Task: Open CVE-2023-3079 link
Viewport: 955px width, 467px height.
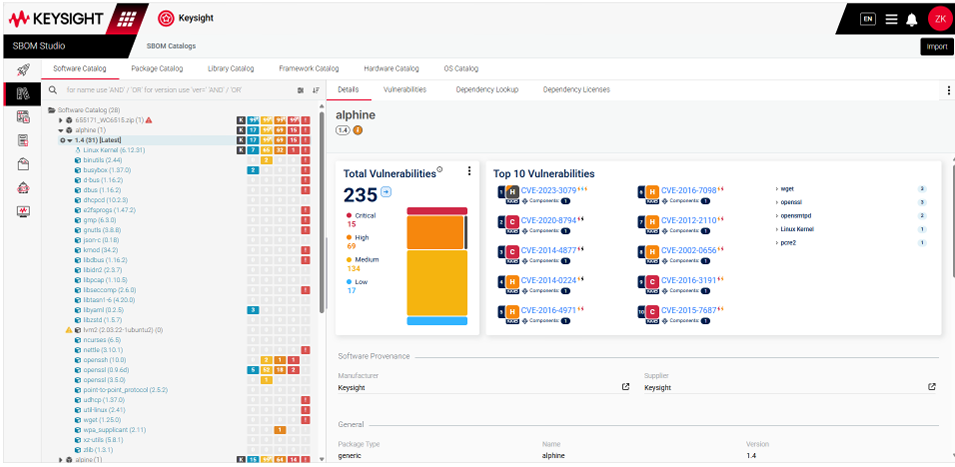Action: tap(549, 191)
